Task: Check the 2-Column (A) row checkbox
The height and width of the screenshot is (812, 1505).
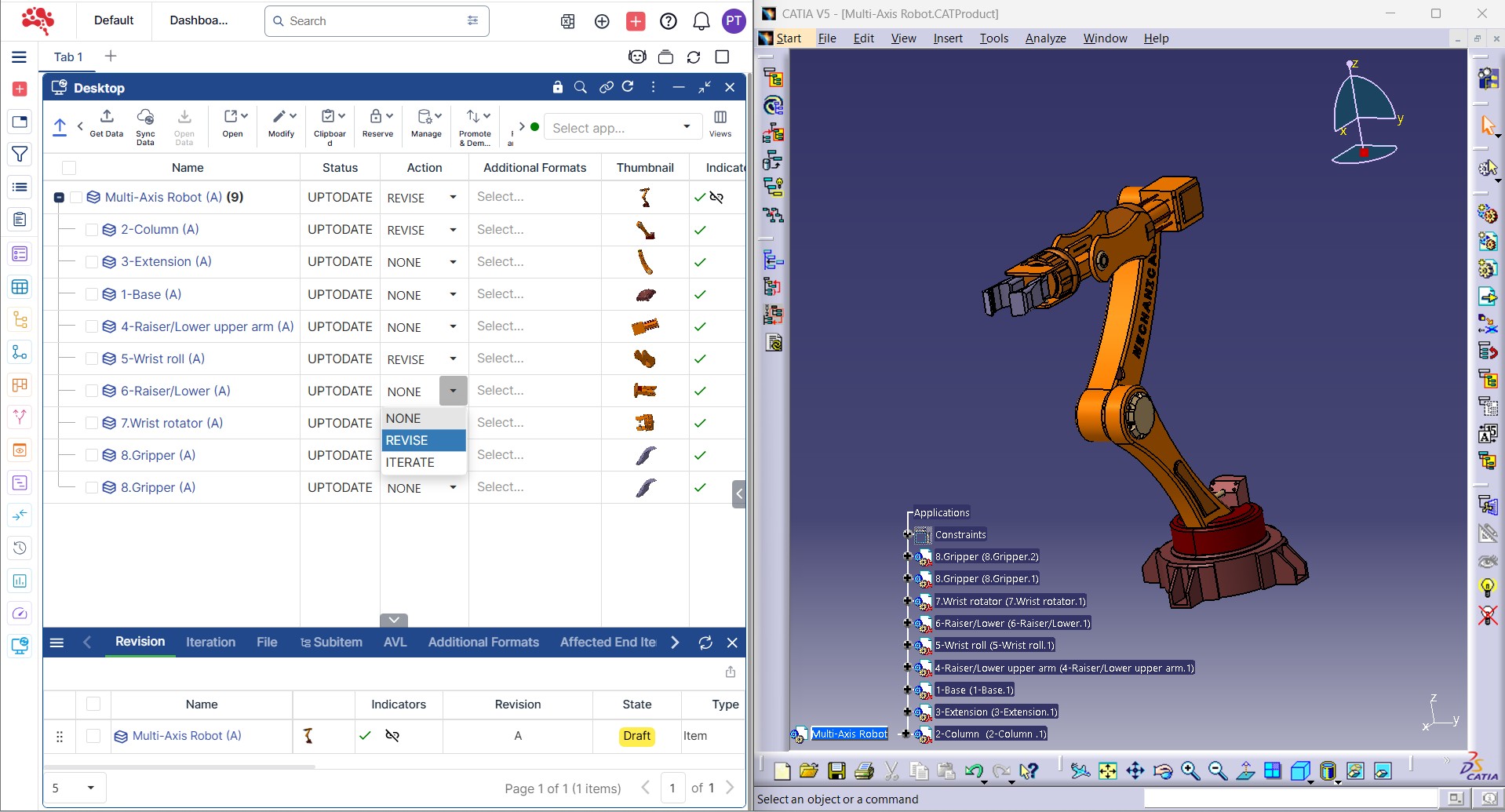Action: (92, 230)
